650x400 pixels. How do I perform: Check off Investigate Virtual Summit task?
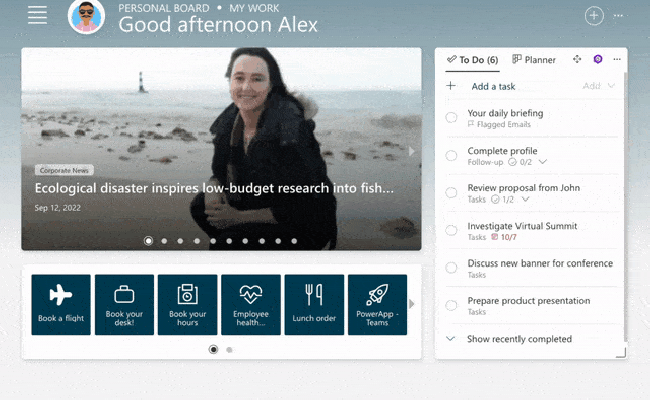click(451, 230)
